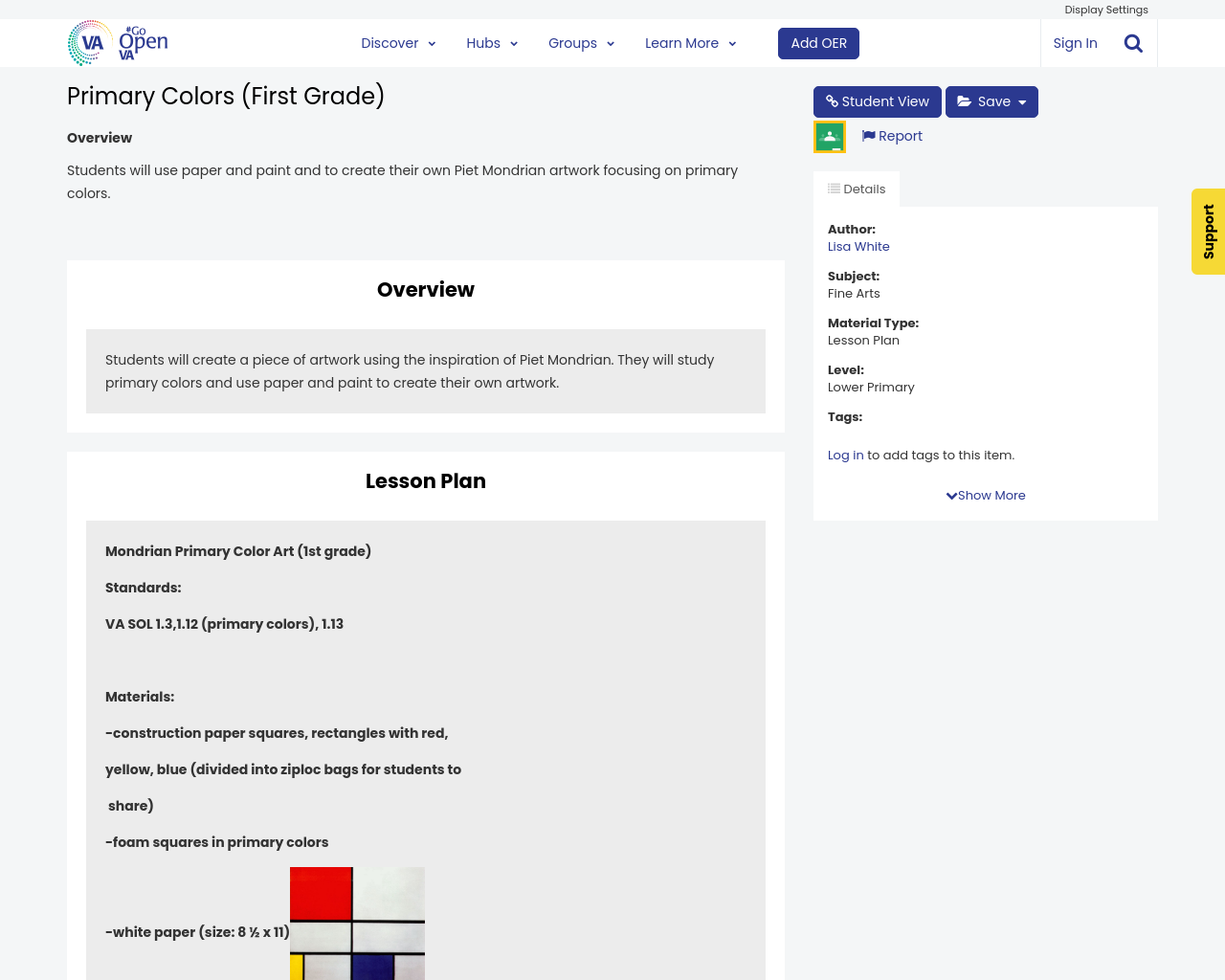Screen dimensions: 1225x980
Task: Open the Groups menu
Action: click(581, 43)
